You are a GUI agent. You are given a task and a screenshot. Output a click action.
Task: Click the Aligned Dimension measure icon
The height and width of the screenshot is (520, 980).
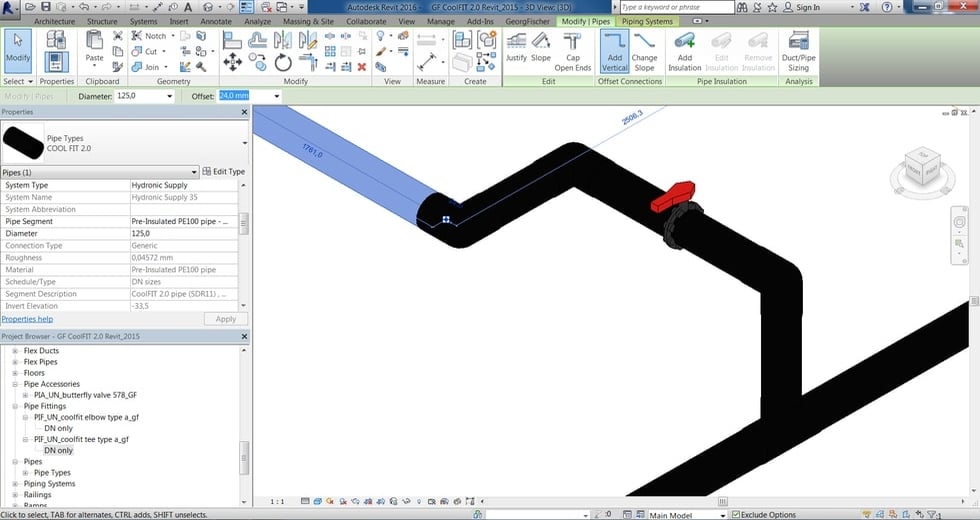[x=426, y=62]
